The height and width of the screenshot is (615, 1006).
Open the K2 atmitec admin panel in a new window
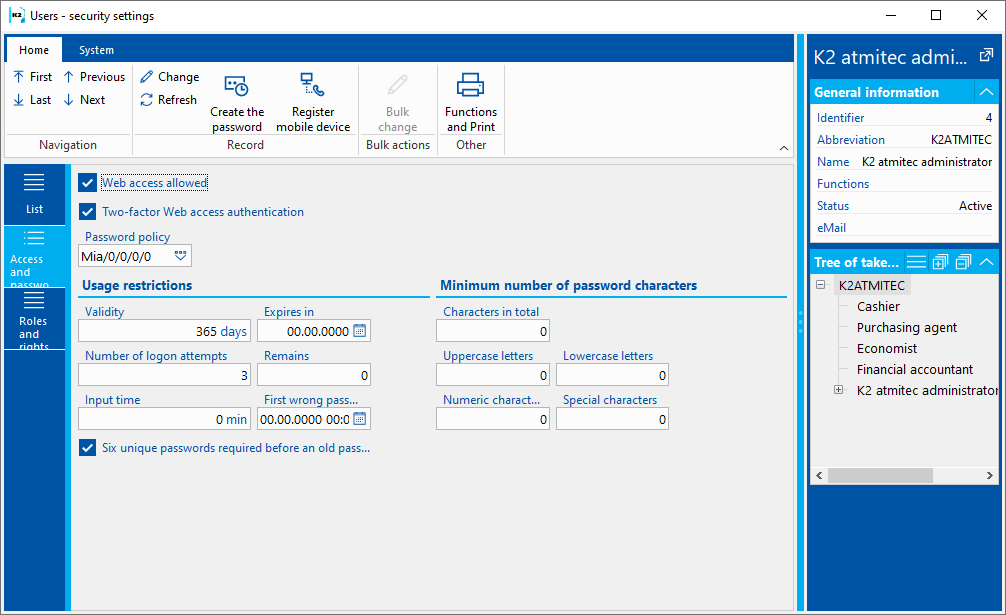(986, 56)
